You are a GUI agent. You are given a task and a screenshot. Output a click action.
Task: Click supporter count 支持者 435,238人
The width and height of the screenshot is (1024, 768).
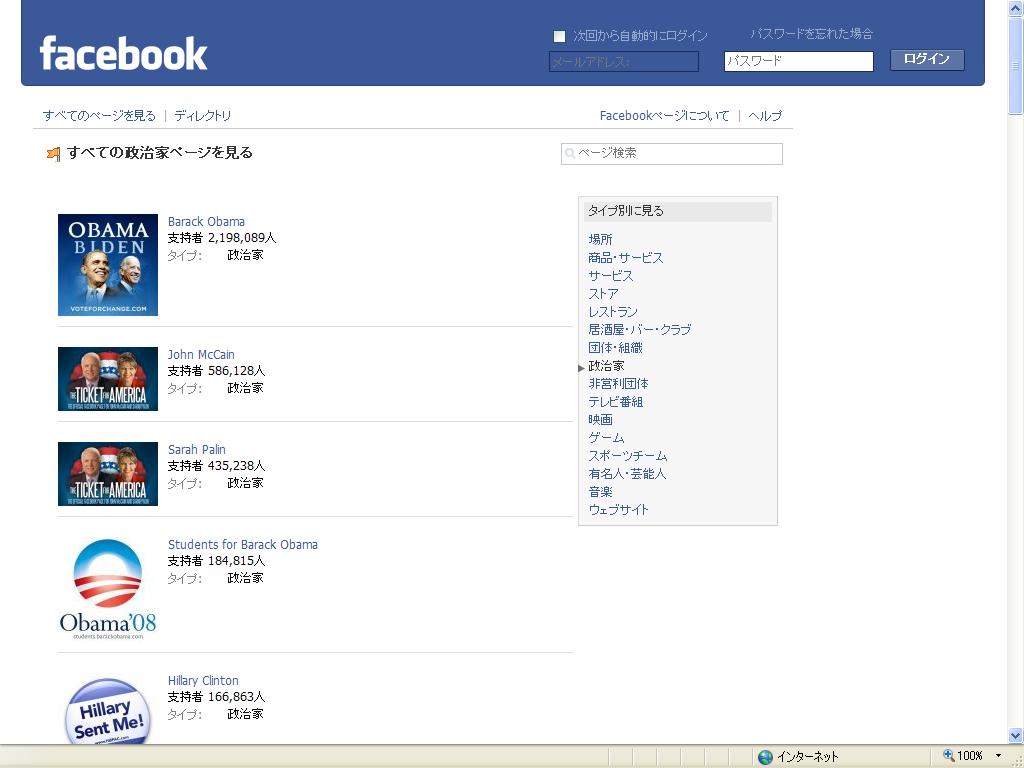[x=216, y=466]
